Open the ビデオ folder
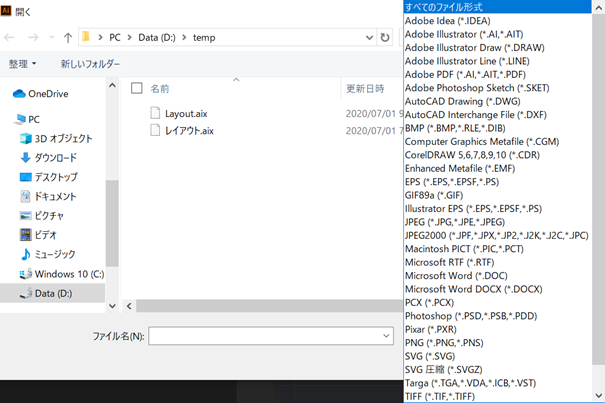This screenshot has height=403, width=605. point(39,235)
